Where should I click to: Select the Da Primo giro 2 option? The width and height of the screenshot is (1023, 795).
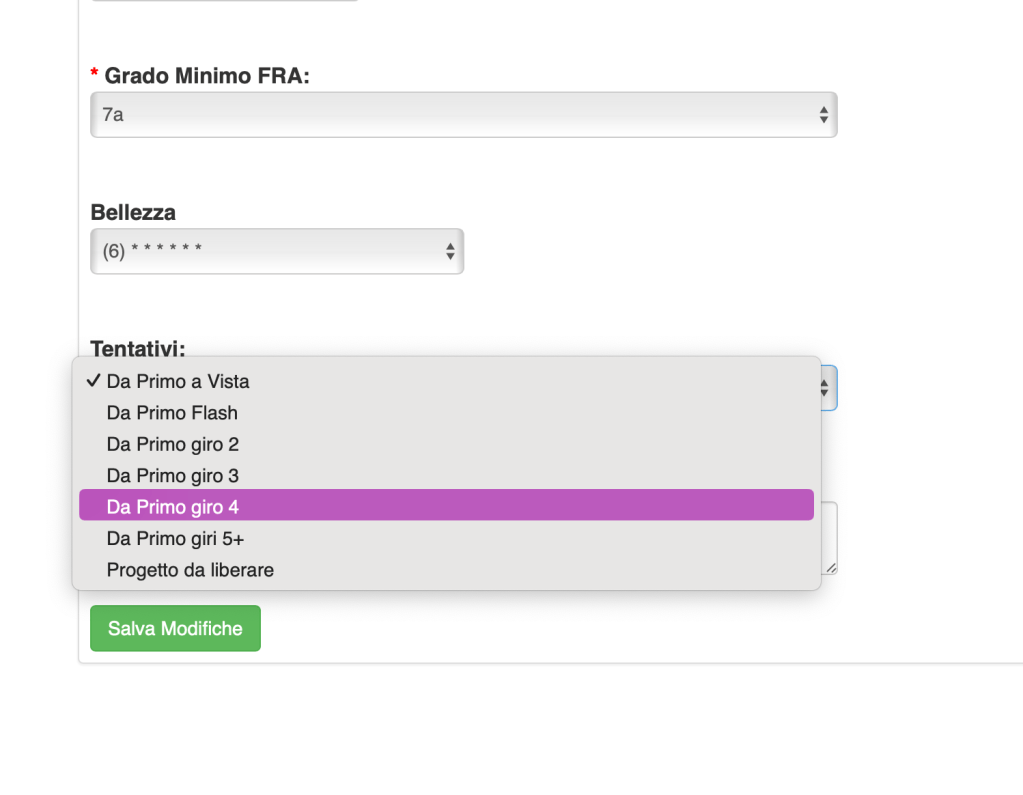[173, 444]
